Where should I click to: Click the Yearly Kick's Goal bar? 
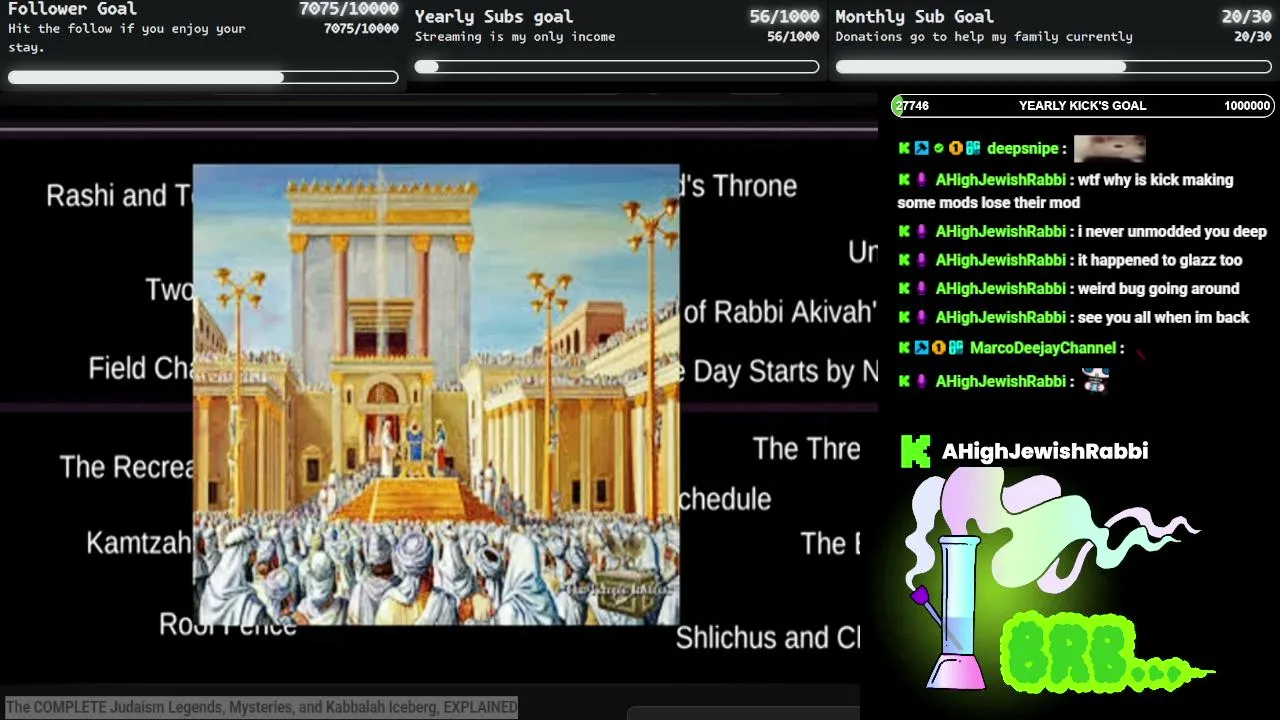[x=1083, y=106]
